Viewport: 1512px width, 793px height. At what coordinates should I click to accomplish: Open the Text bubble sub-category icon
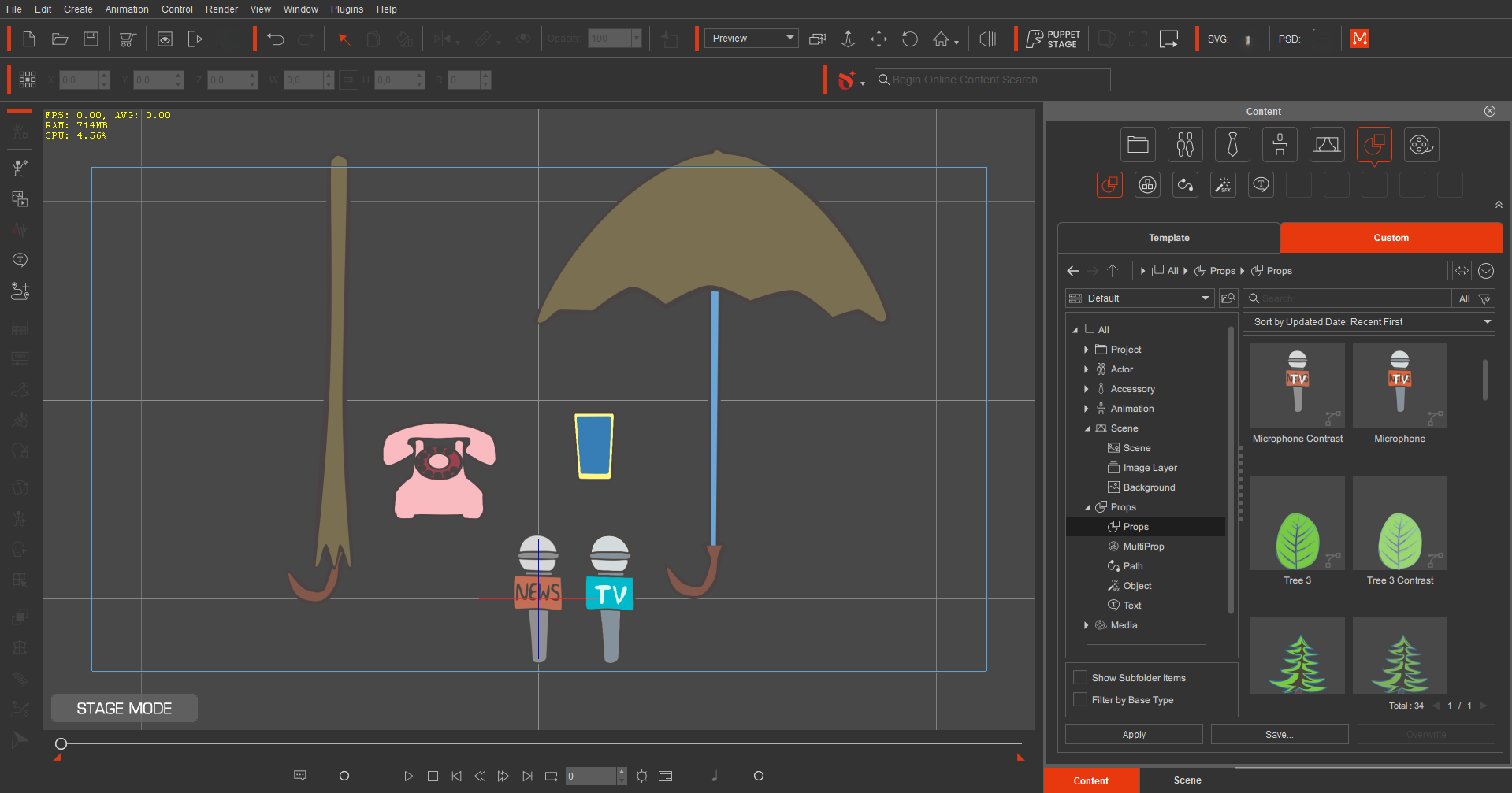tap(1261, 184)
